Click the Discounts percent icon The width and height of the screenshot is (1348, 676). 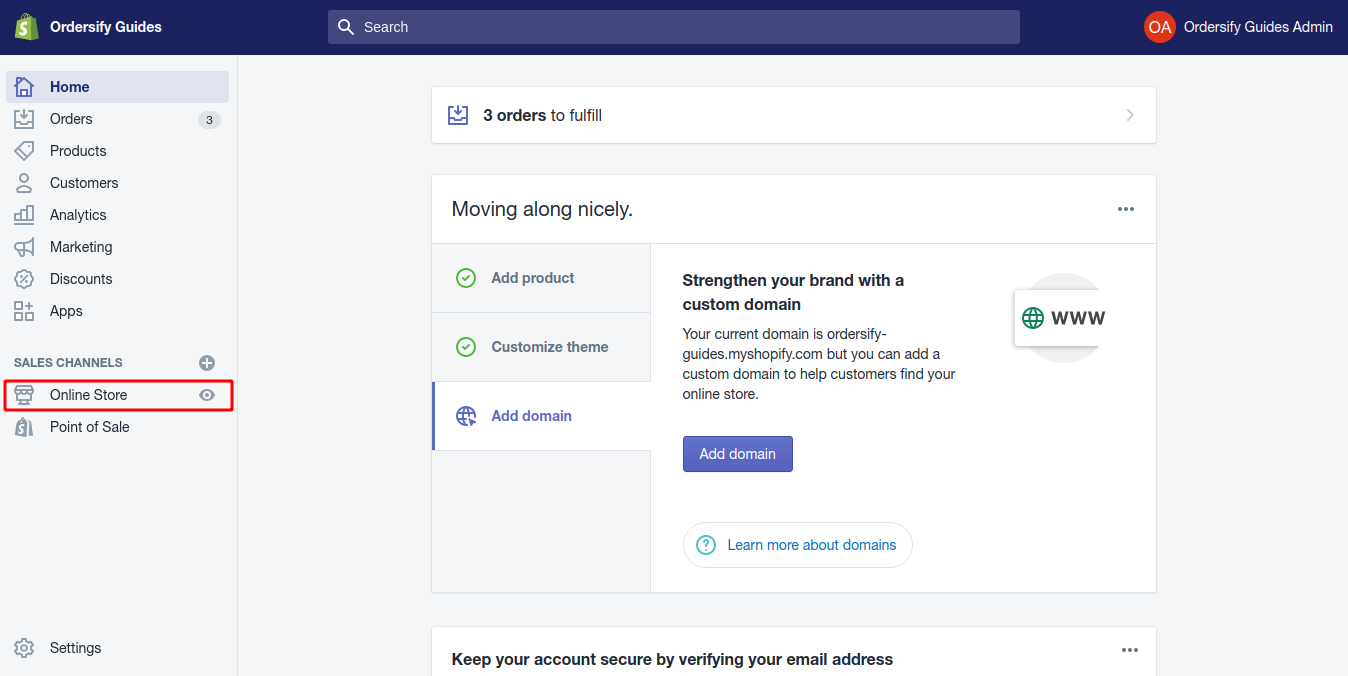(24, 279)
